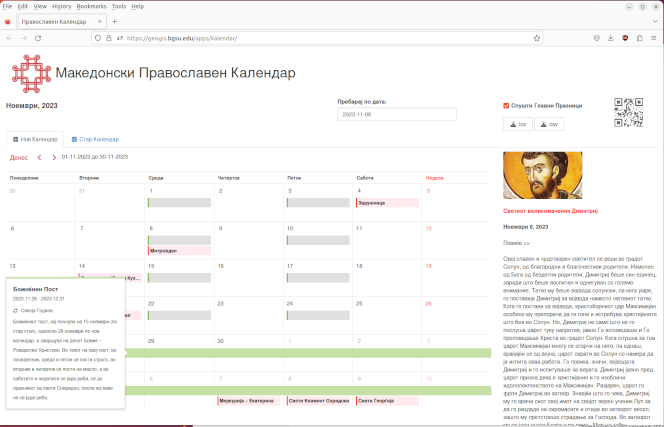The height and width of the screenshot is (427, 664).
Task: Download the calendar as .ics
Action: point(517,124)
